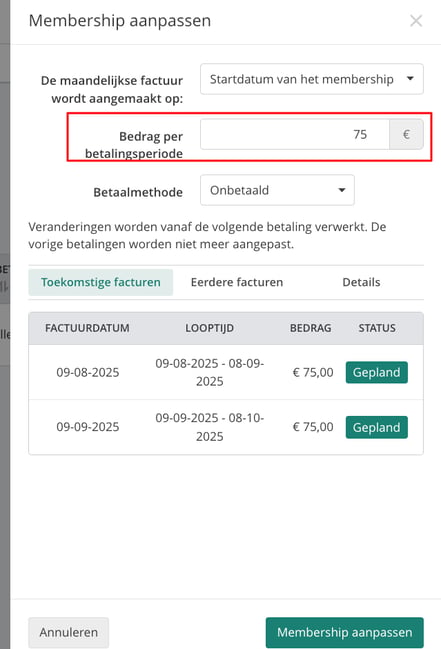Open the Betaalmethode Onbetaald dropdown
Screen dimensions: 441x649
pyautogui.click(x=277, y=190)
